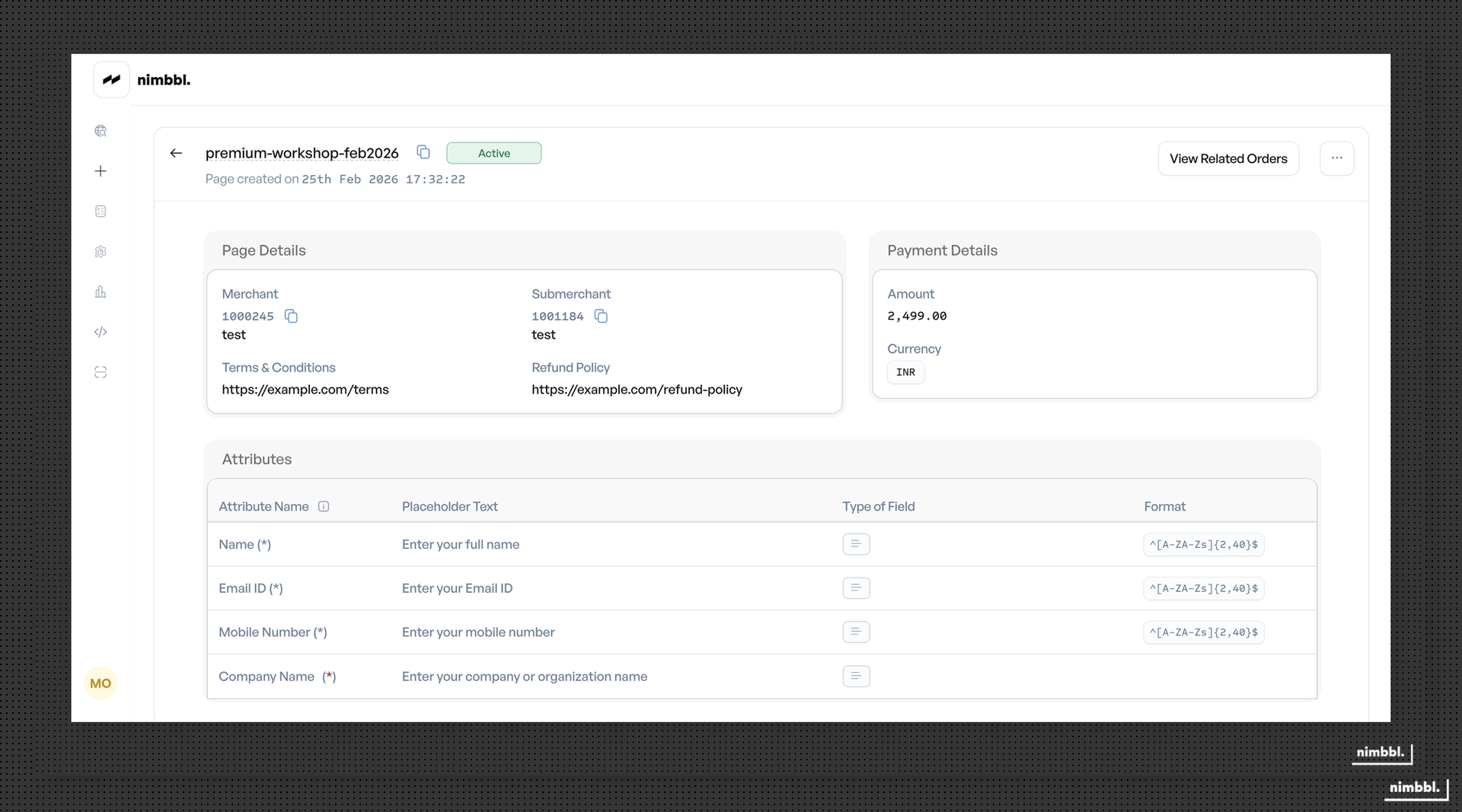Copy the page name premium-workshop-feb2026

(423, 152)
